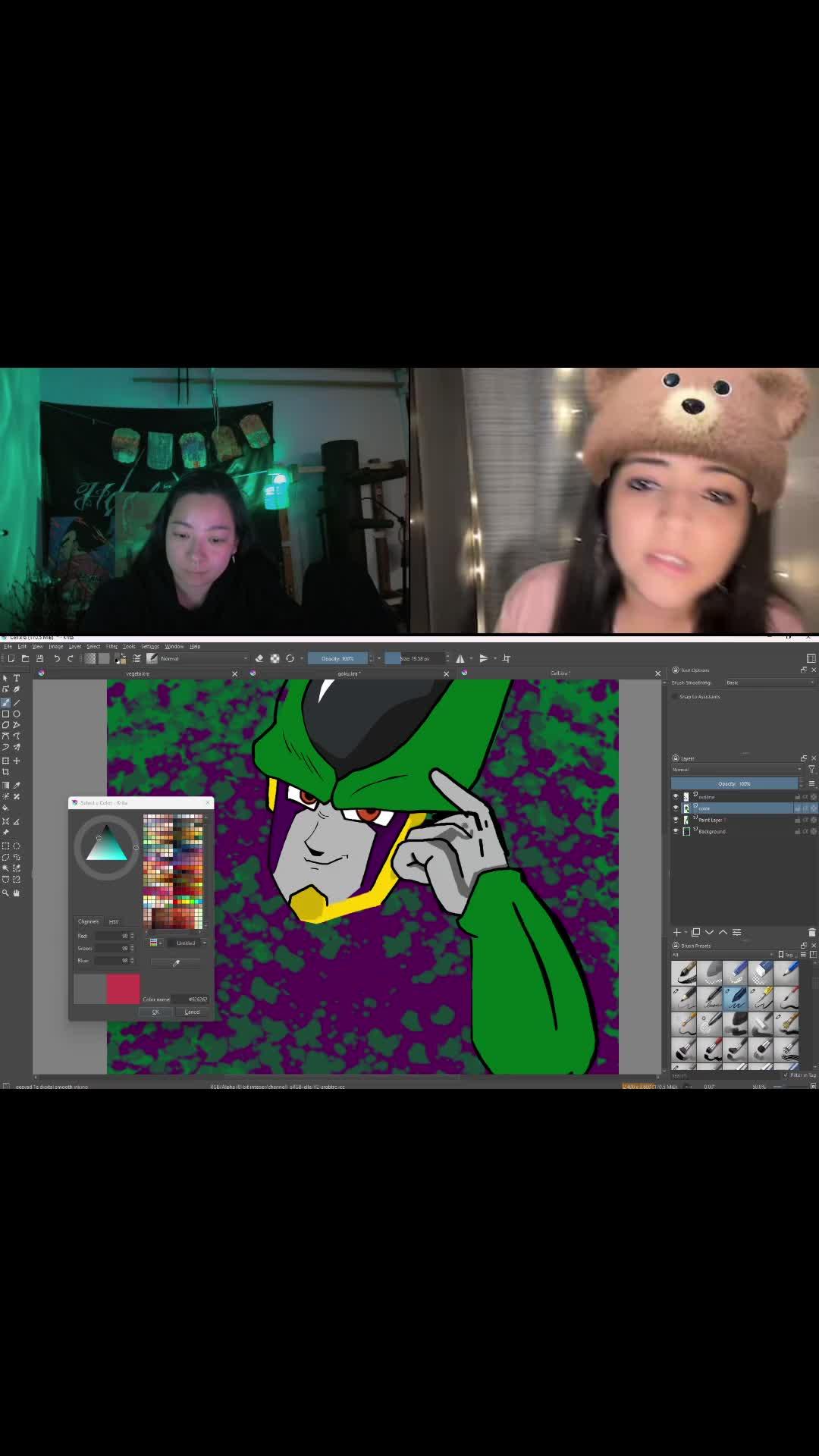Toggle eraser mode in top toolbar
The height and width of the screenshot is (1456, 819).
(259, 658)
